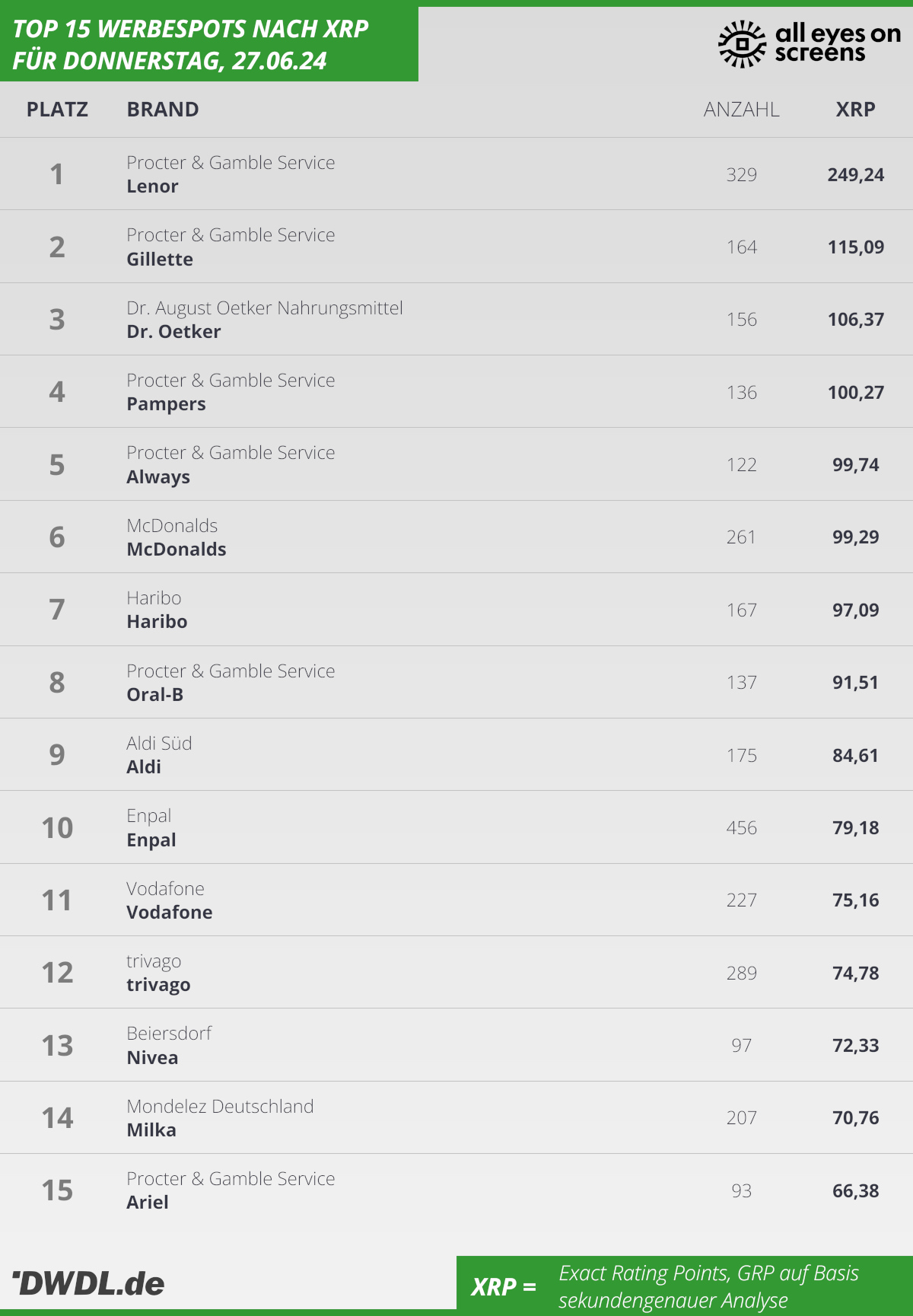Viewport: 913px width, 1316px height.
Task: Select the McDonalds row at rank 6
Action: pos(456,537)
